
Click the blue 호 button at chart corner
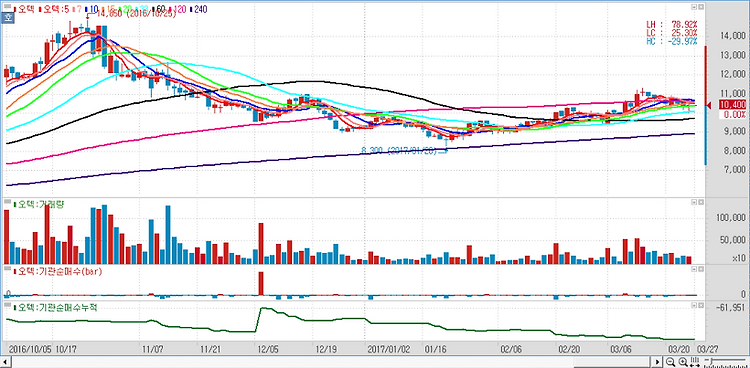click(8, 19)
